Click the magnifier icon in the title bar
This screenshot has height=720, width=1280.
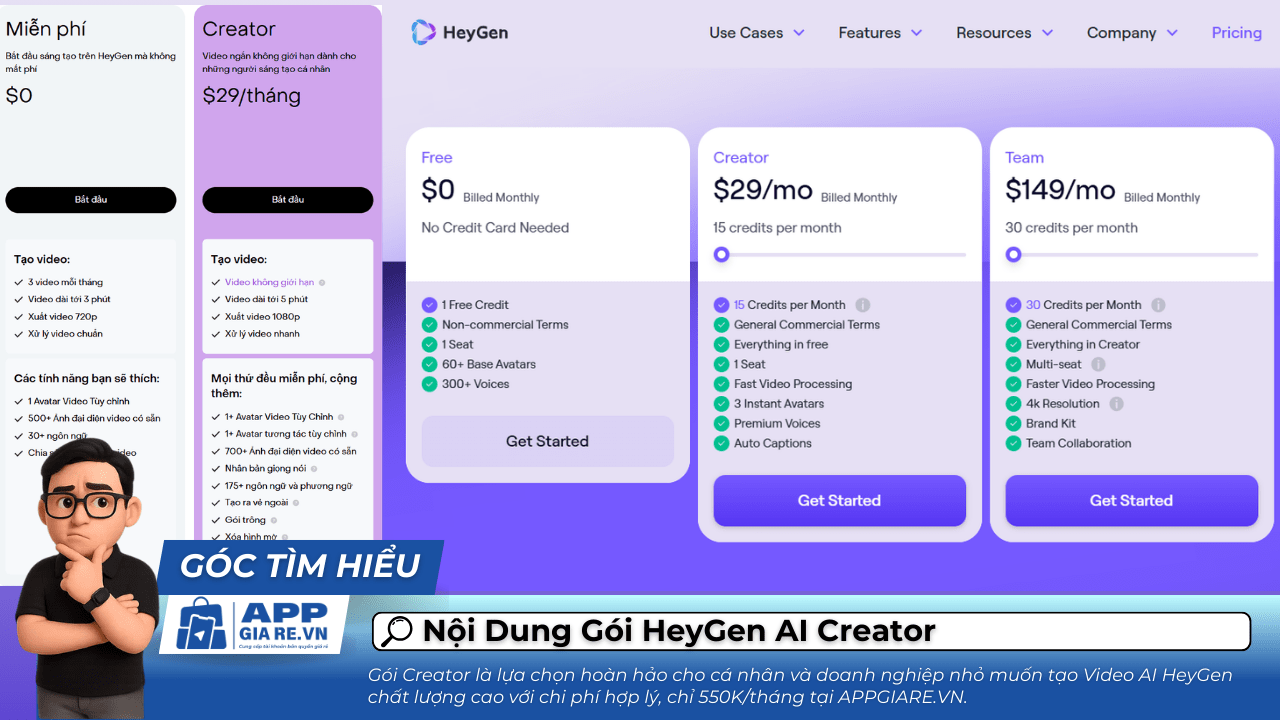click(397, 631)
